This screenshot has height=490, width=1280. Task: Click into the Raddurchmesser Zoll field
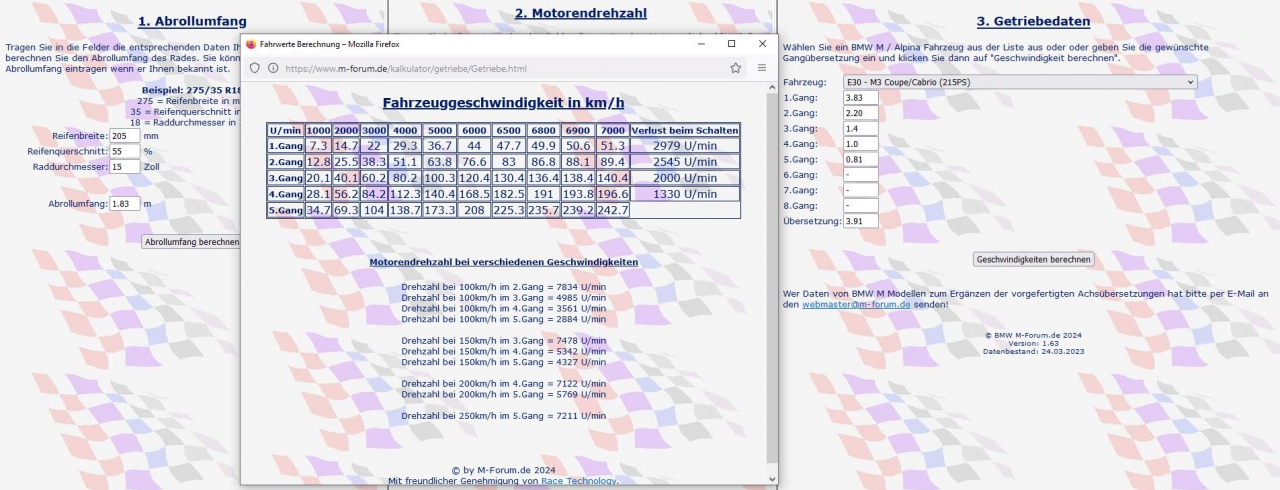point(125,166)
